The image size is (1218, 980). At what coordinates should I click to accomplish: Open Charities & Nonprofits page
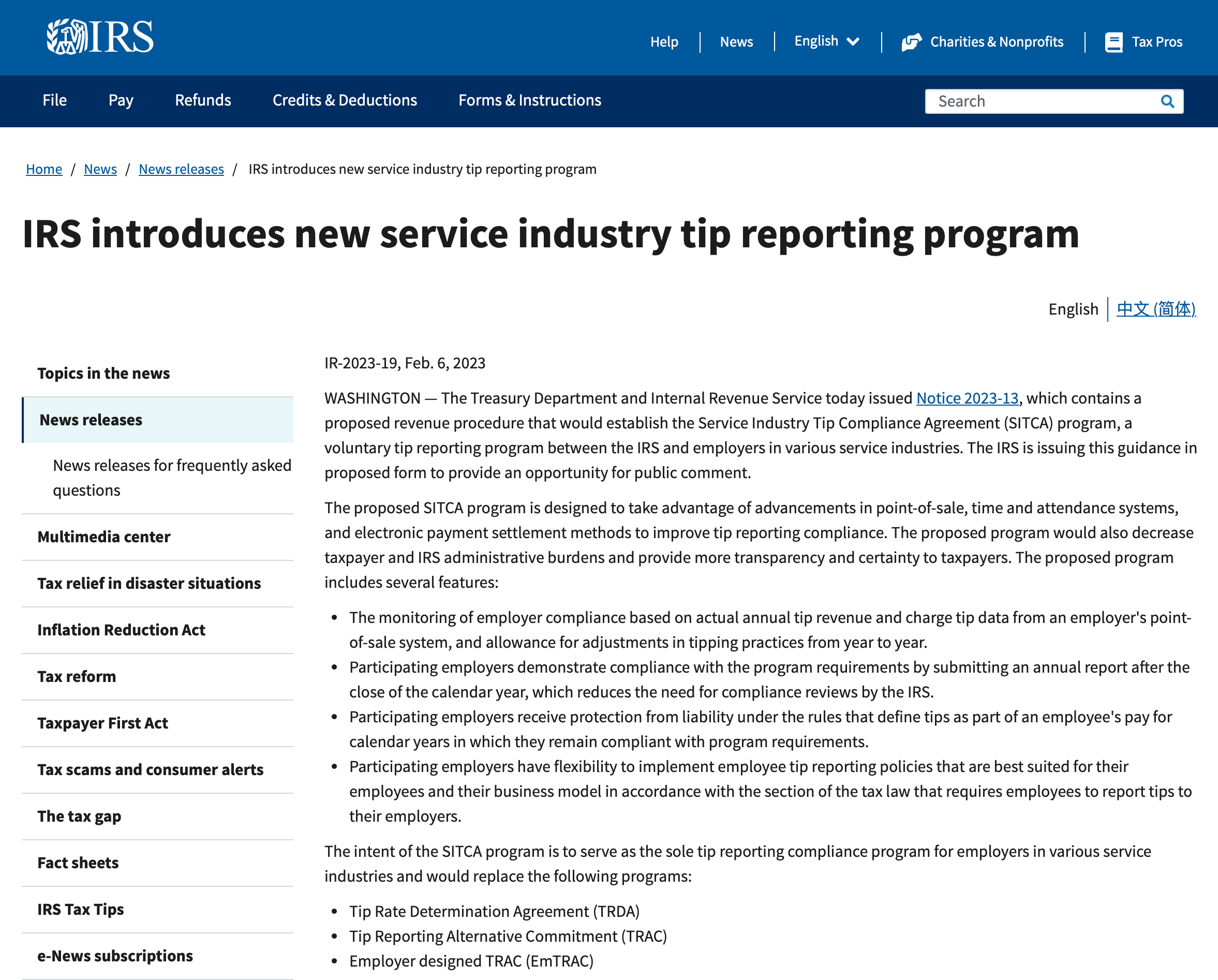[x=997, y=42]
